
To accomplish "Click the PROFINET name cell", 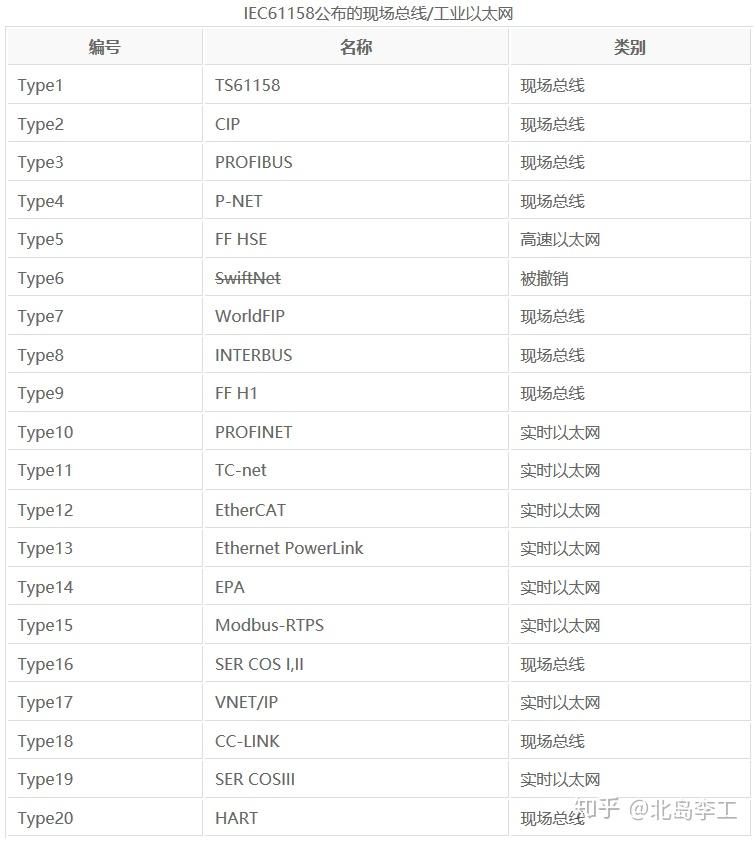I will click(253, 432).
